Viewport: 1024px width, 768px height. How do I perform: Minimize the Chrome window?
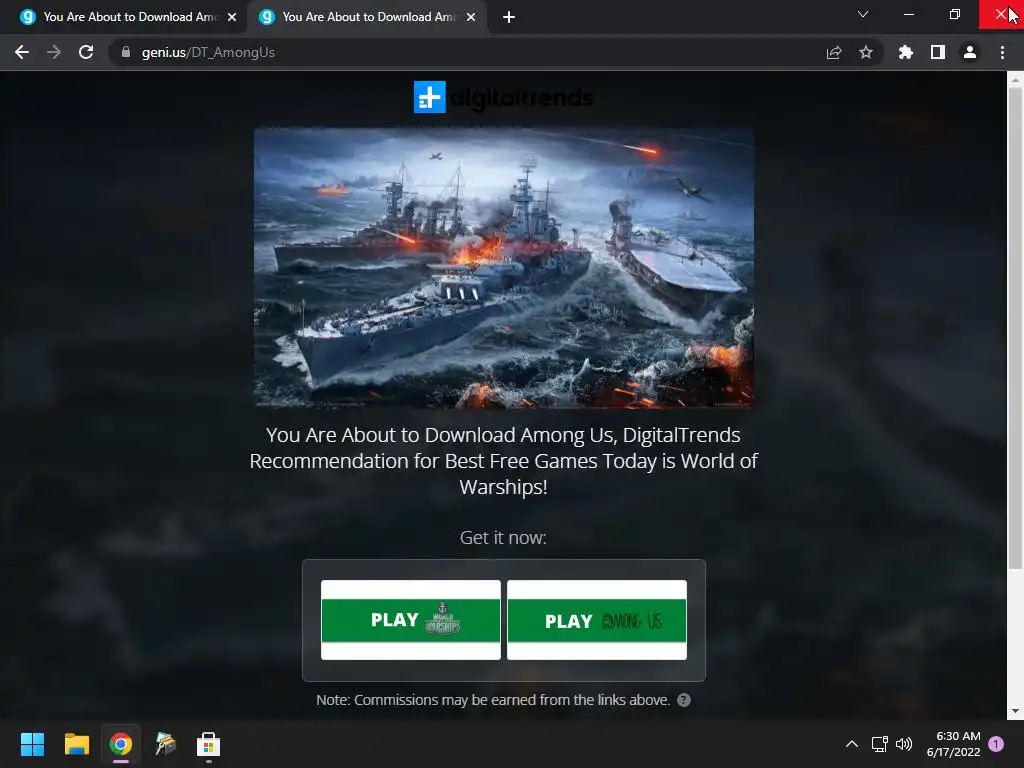[908, 14]
